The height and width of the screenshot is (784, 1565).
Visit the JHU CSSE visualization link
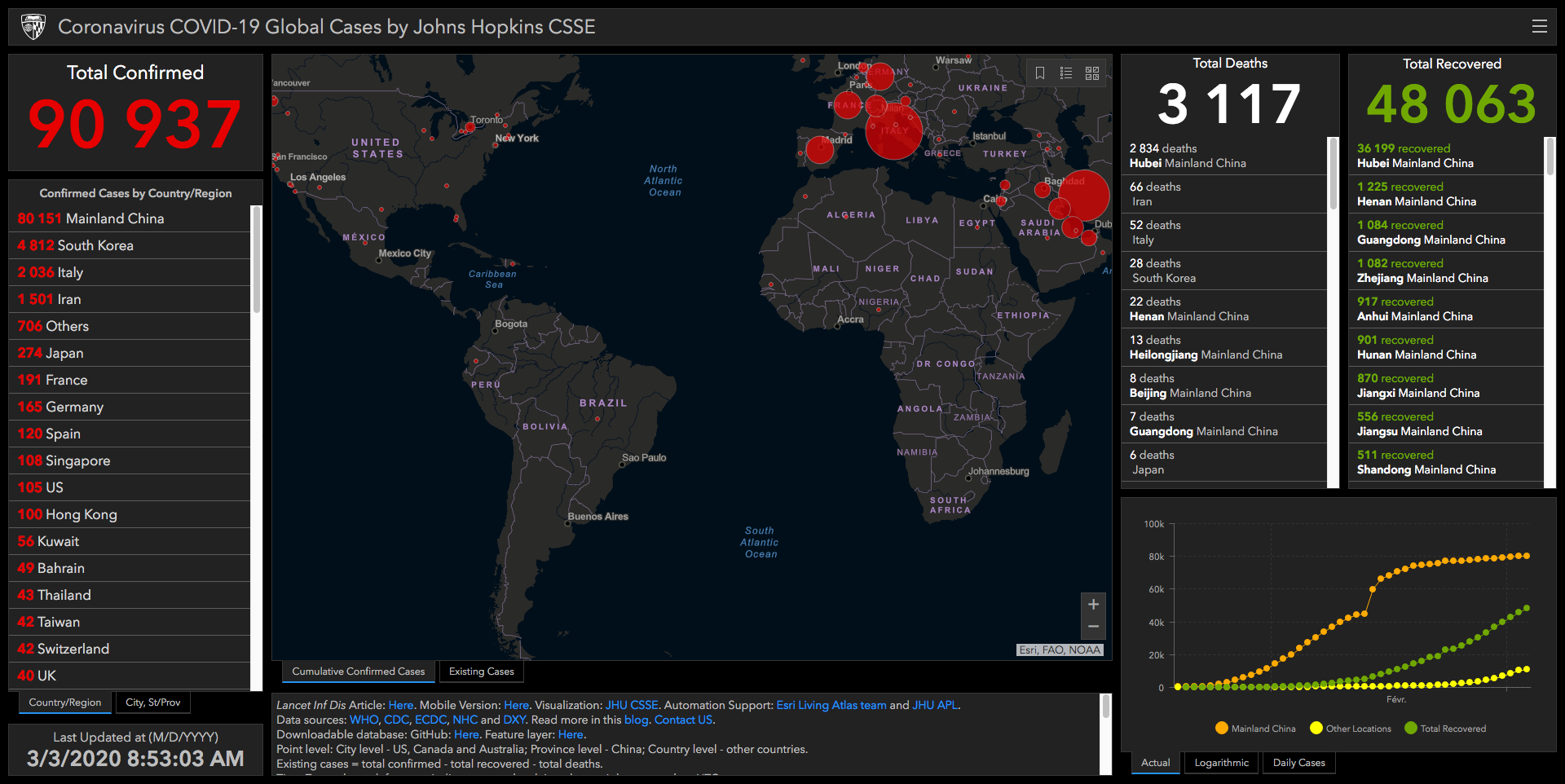(x=632, y=705)
